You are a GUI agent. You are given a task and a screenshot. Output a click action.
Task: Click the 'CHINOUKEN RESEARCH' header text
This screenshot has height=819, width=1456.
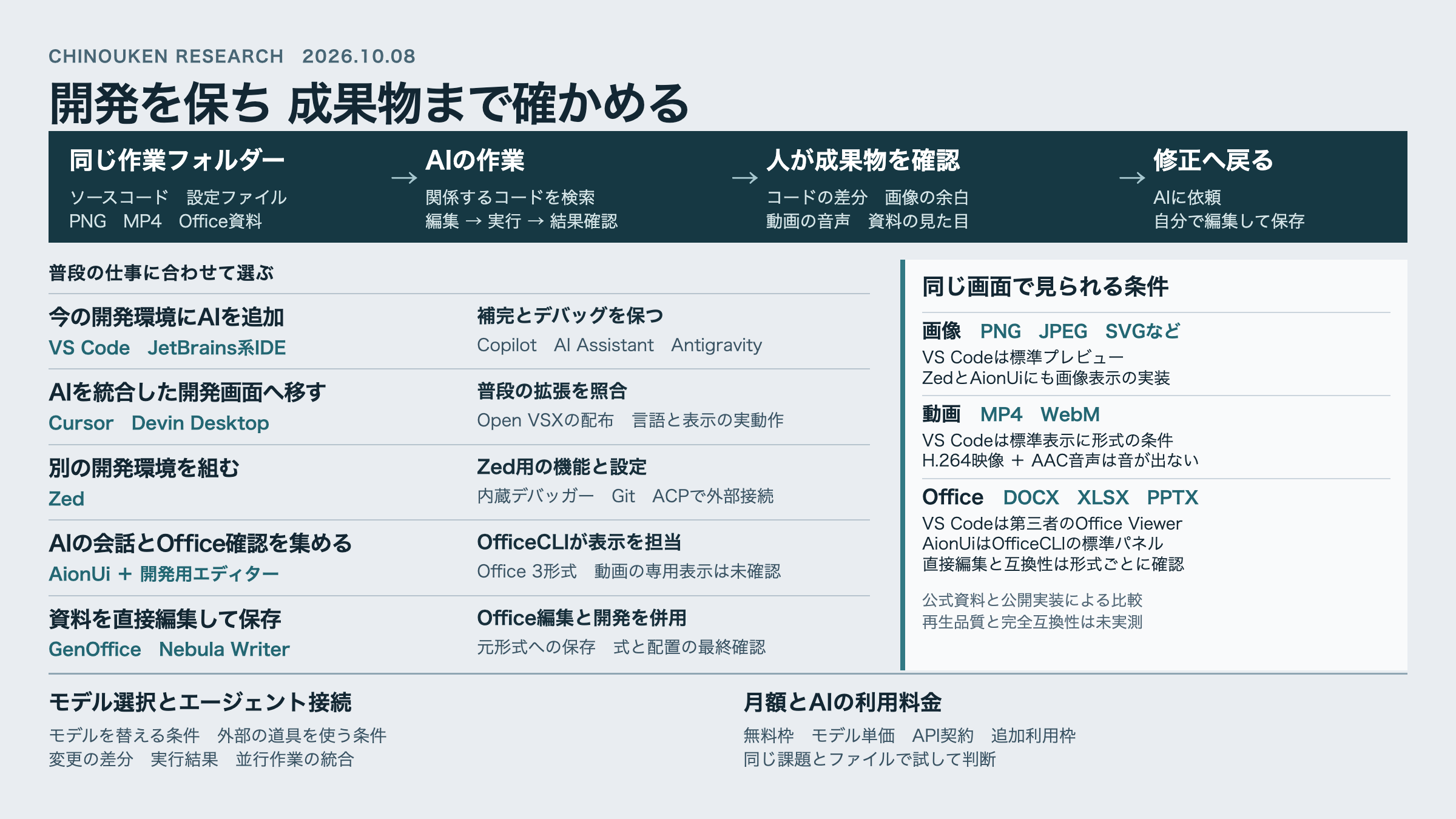[166, 56]
